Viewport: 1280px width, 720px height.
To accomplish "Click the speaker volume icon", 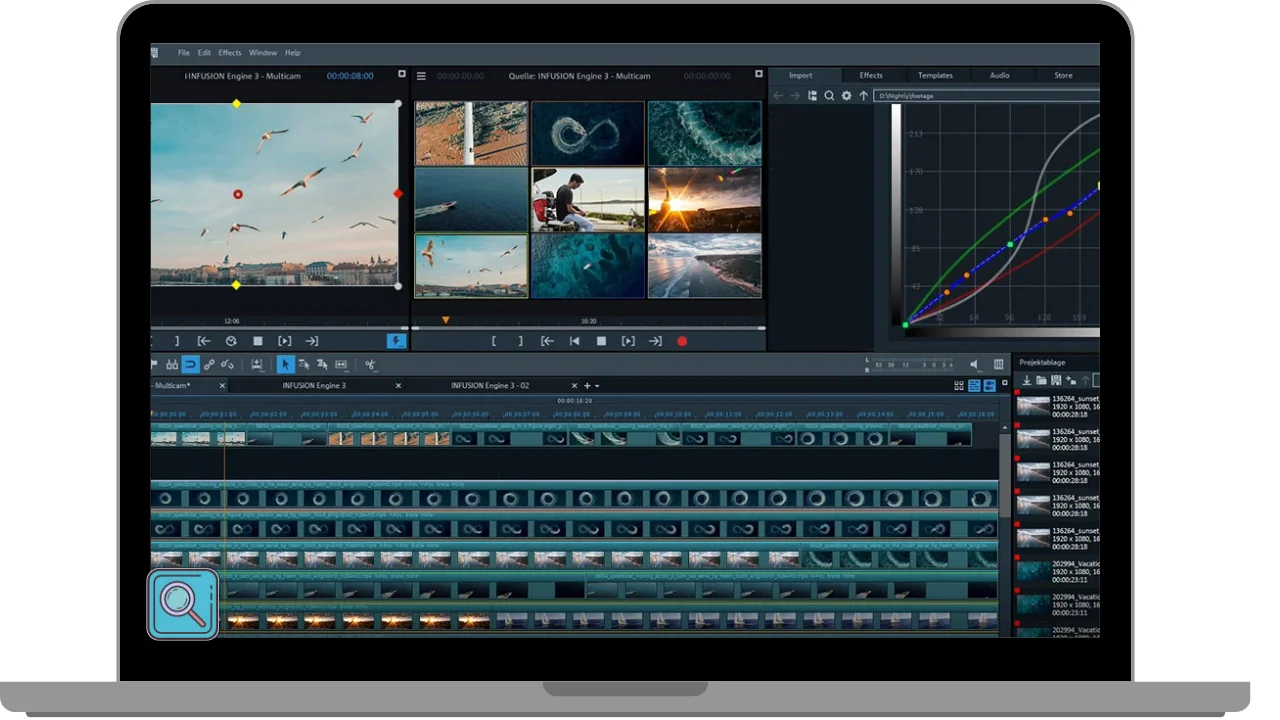I will pyautogui.click(x=975, y=365).
